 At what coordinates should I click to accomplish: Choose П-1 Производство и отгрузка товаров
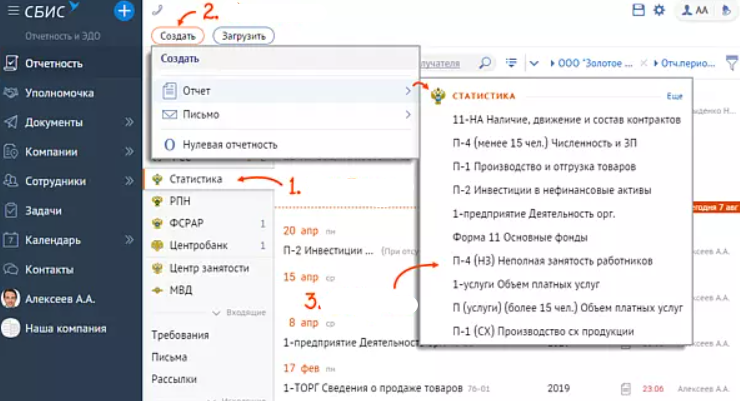[544, 167]
